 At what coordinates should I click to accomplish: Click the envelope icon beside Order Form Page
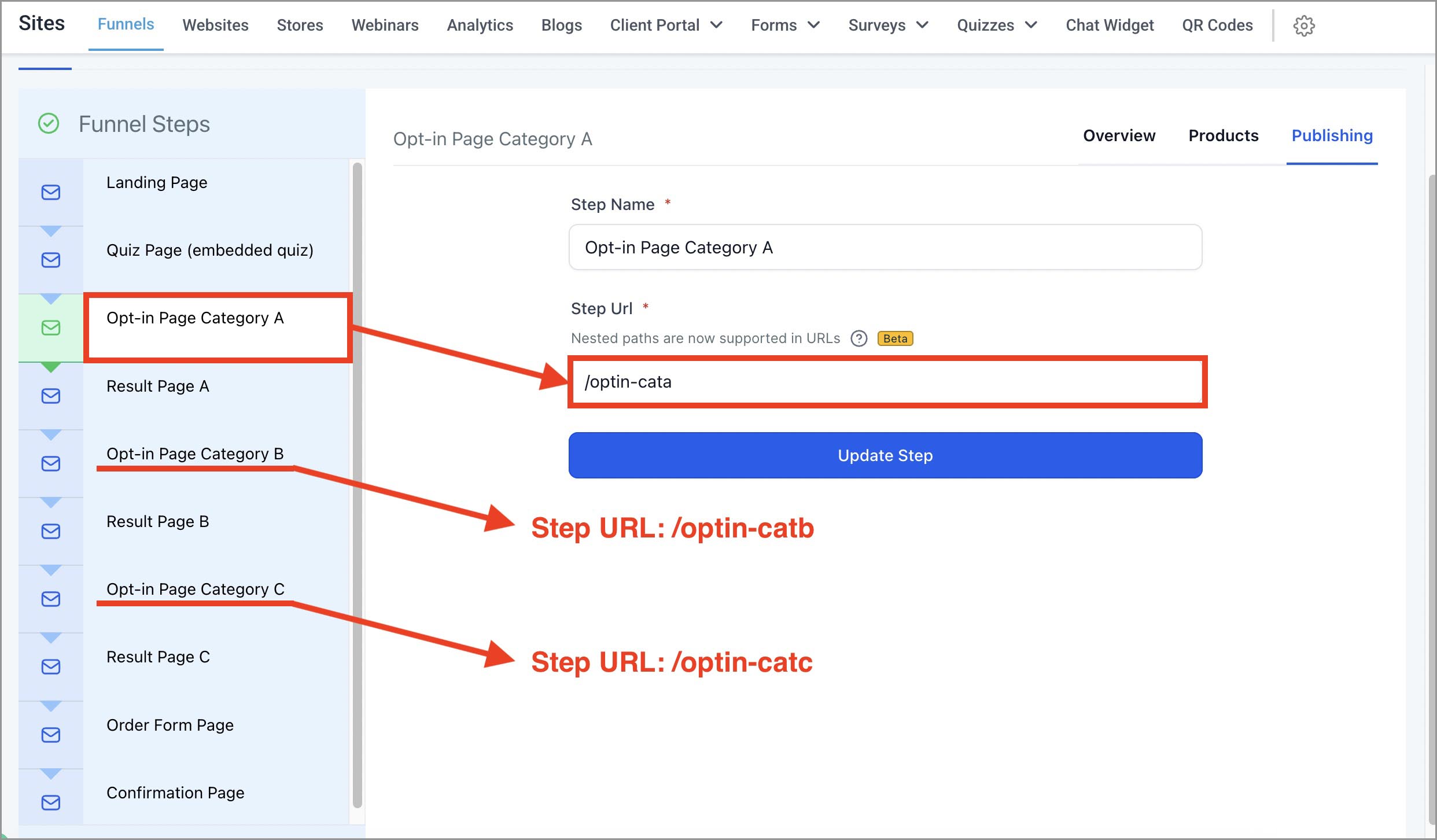[x=51, y=735]
